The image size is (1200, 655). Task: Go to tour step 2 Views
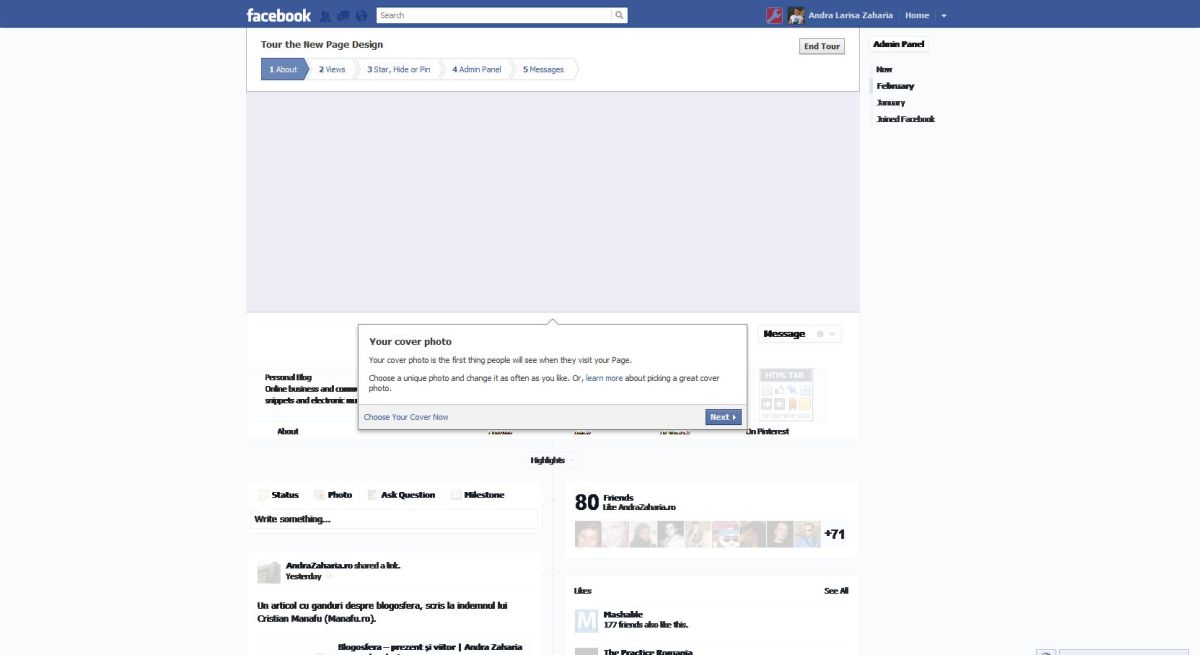[332, 69]
